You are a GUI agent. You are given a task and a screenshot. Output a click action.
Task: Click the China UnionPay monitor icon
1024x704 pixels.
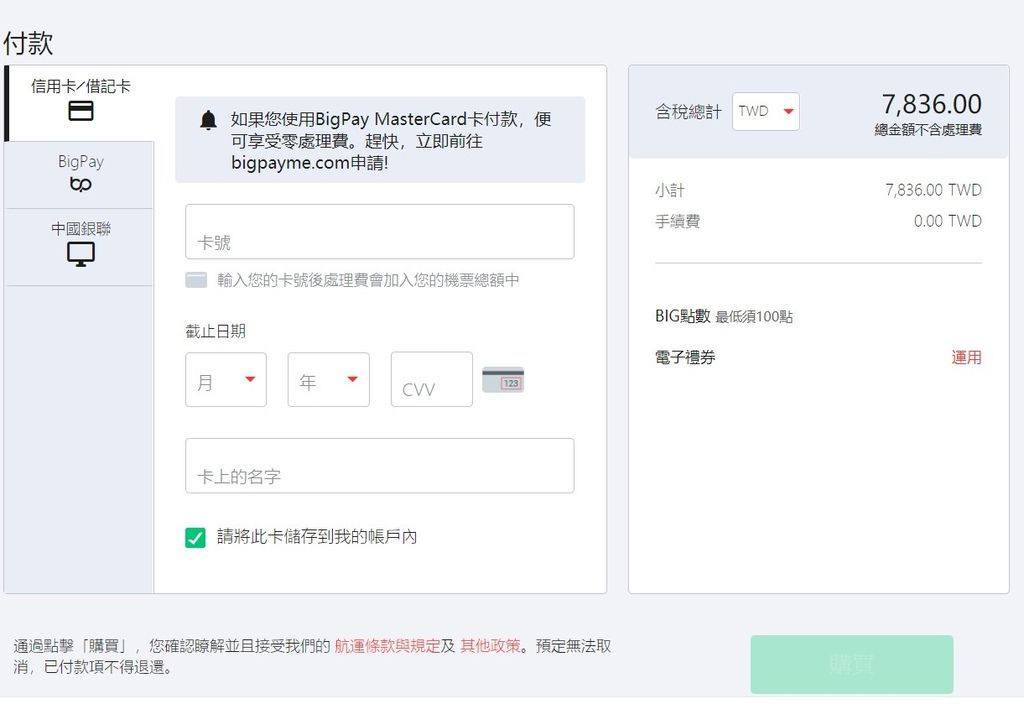point(81,254)
